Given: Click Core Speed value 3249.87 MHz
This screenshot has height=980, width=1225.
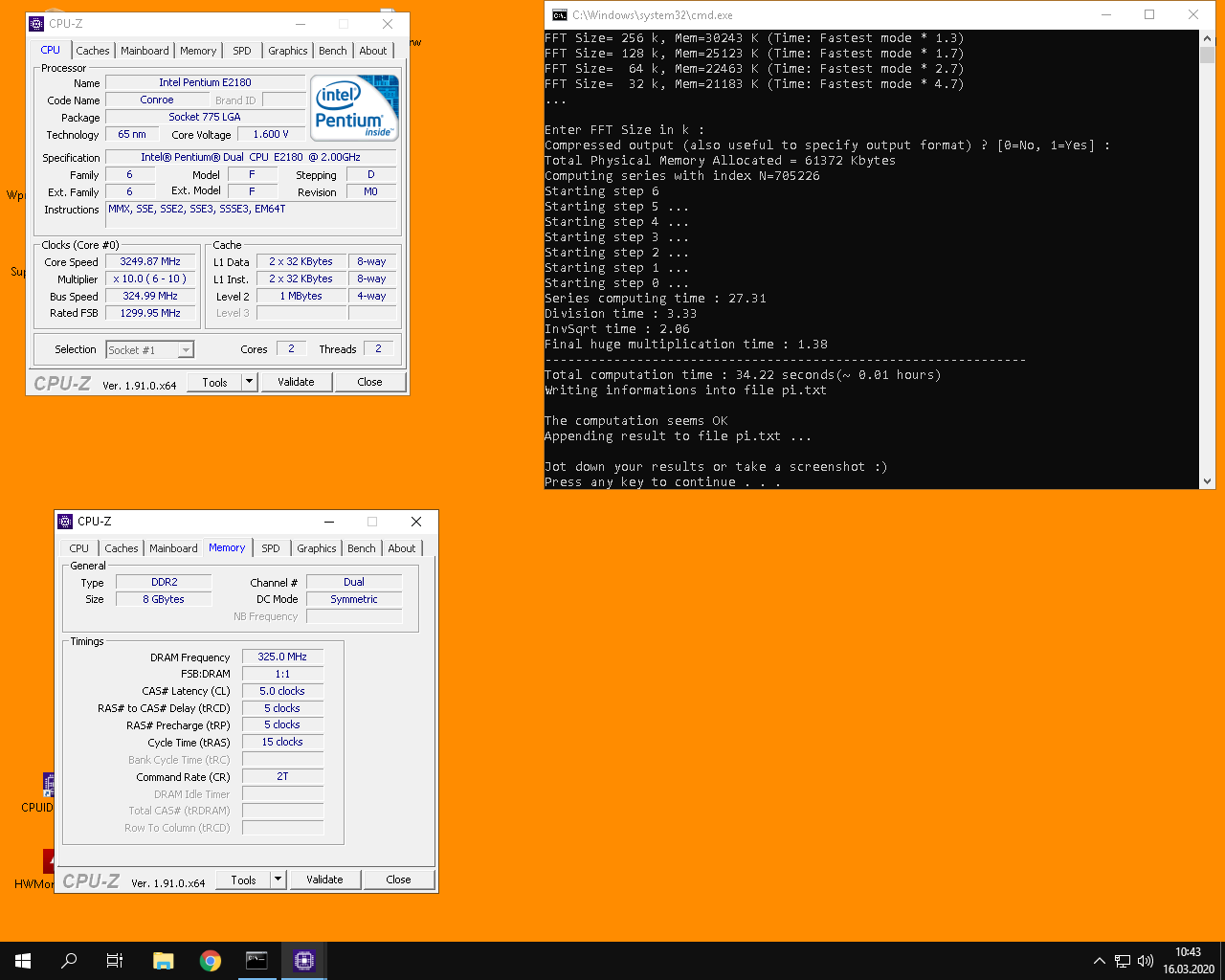Looking at the screenshot, I should click(150, 261).
